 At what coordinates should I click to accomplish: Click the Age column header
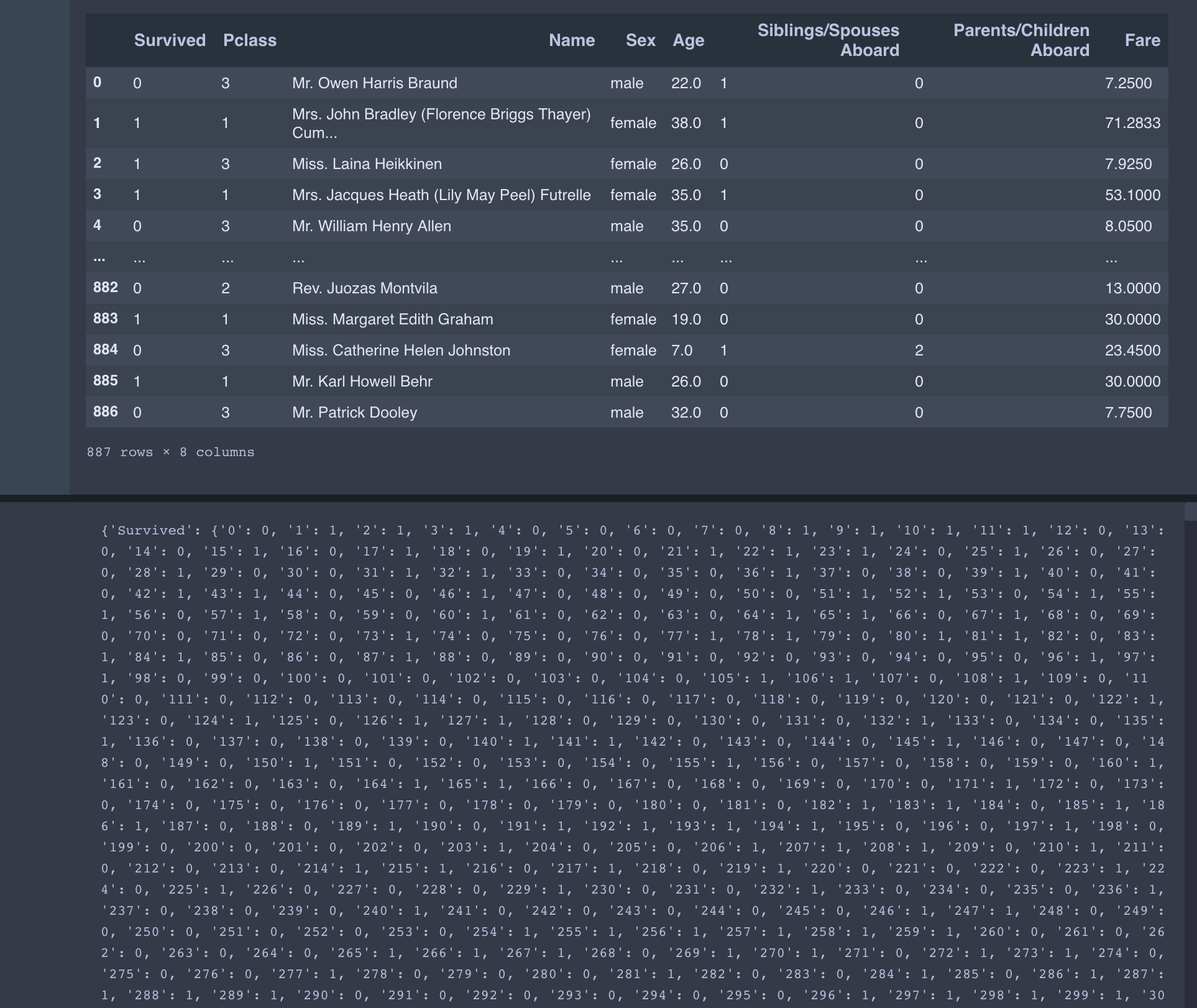tap(689, 40)
